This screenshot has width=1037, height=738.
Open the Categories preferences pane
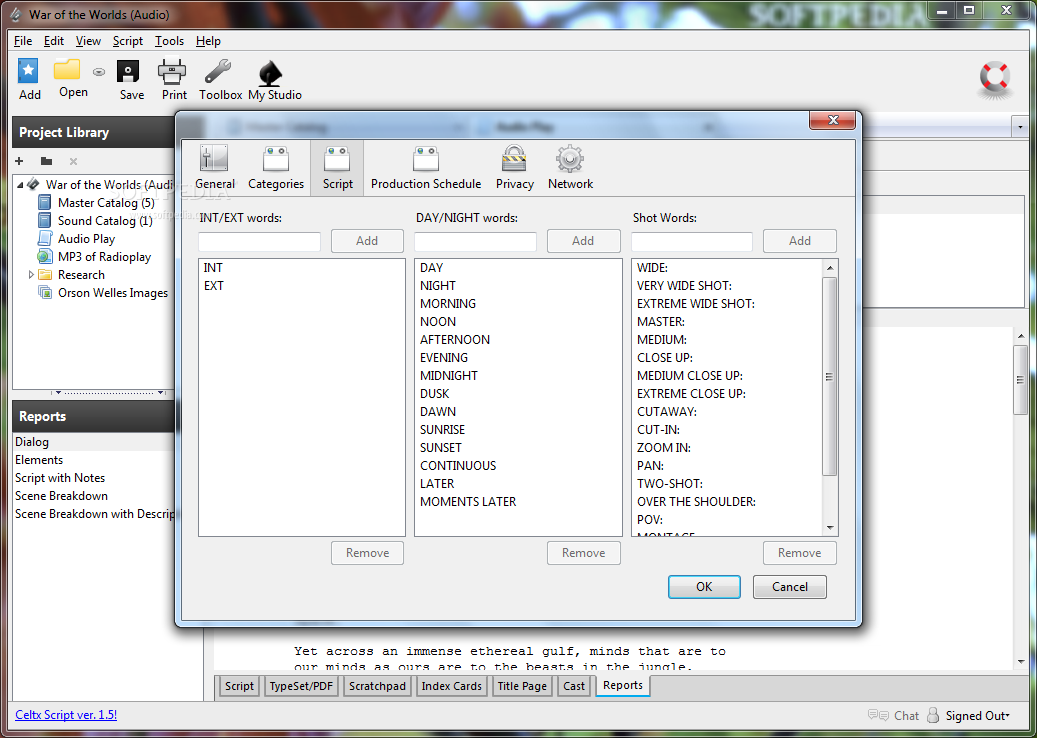point(276,168)
